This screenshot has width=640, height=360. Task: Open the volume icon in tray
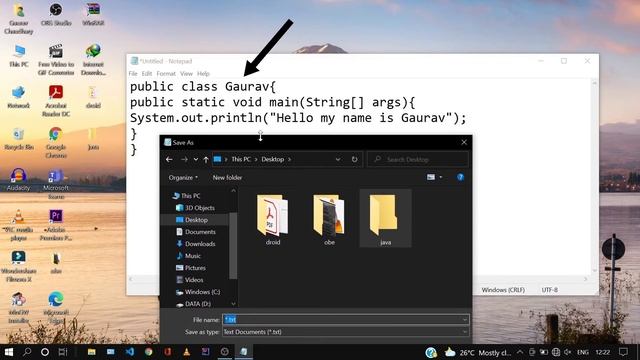pos(568,352)
